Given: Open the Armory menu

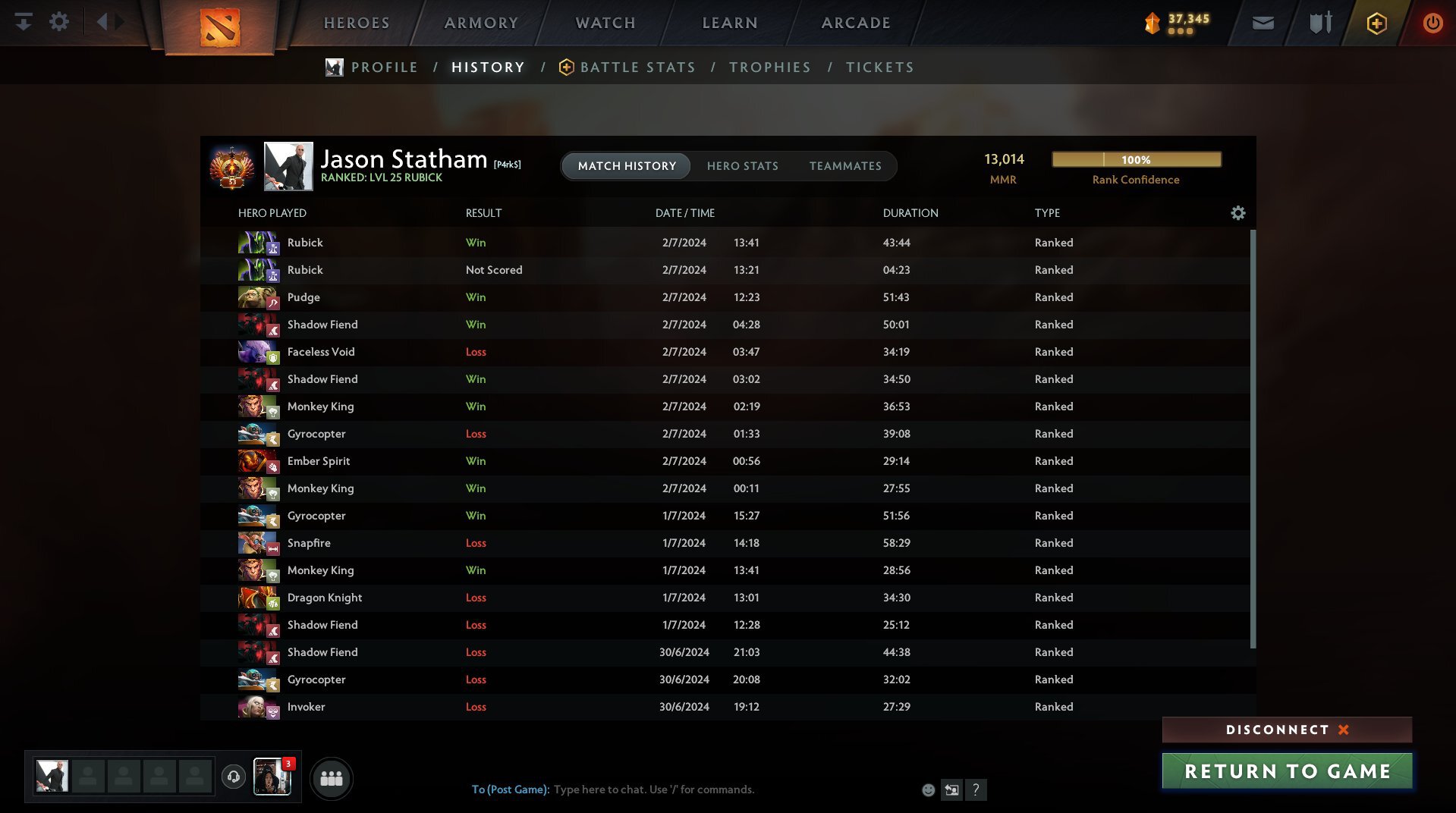Looking at the screenshot, I should pyautogui.click(x=481, y=23).
